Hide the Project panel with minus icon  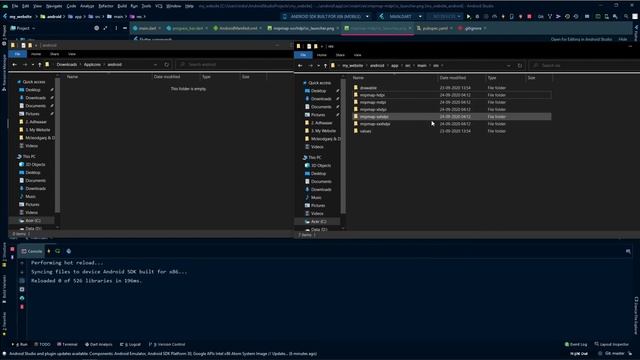[x=125, y=28]
